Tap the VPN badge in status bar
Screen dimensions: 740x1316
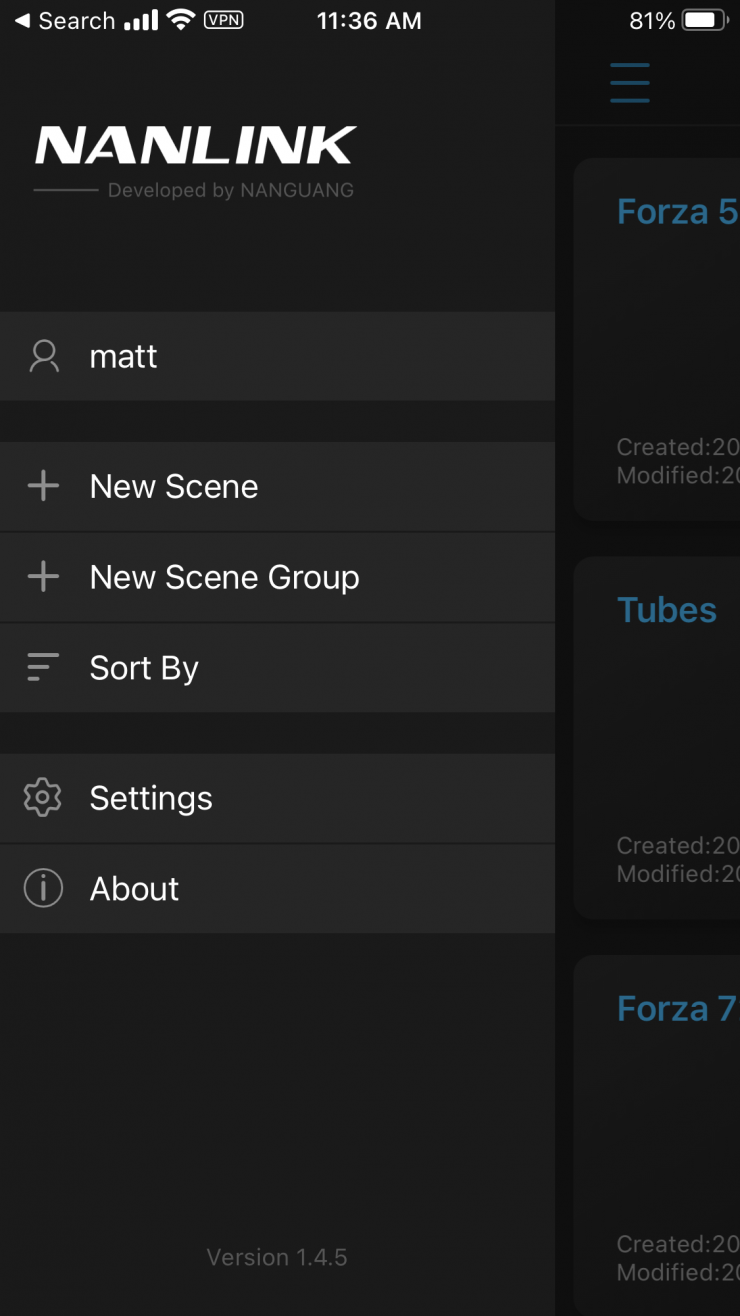[223, 20]
